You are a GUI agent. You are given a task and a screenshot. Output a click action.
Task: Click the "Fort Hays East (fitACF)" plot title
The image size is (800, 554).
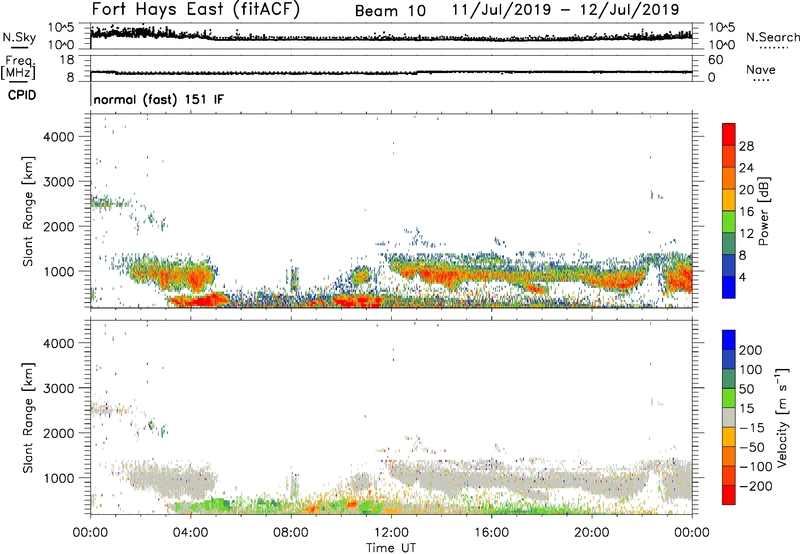pos(196,9)
